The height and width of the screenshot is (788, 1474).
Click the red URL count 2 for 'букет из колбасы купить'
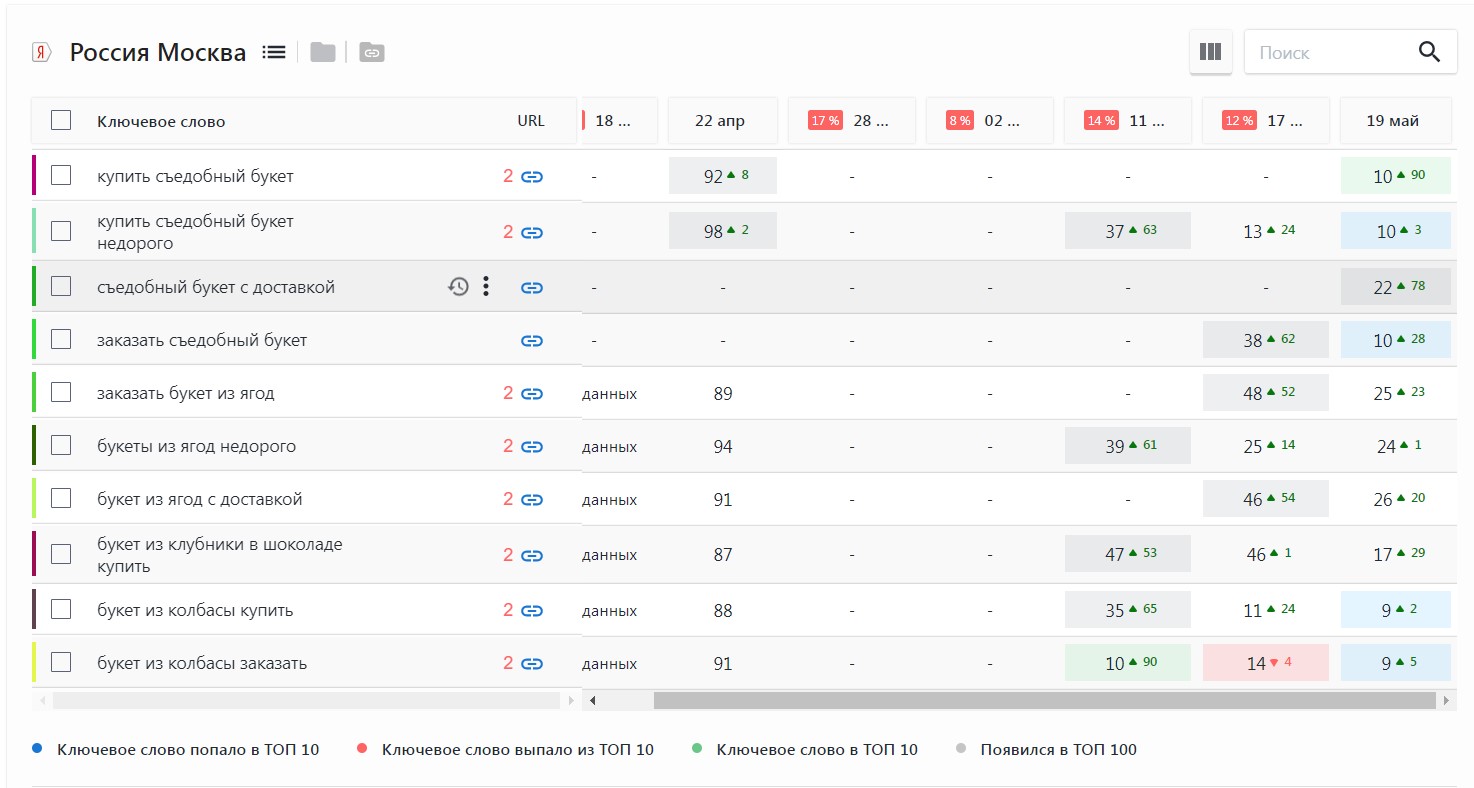click(x=508, y=610)
